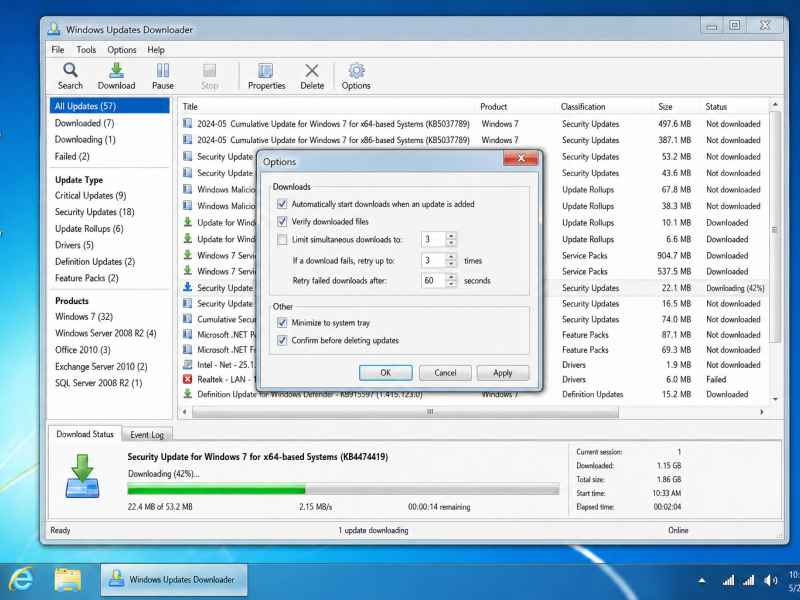Click the retry seconds field showing 60
800x600 pixels.
[x=434, y=281]
